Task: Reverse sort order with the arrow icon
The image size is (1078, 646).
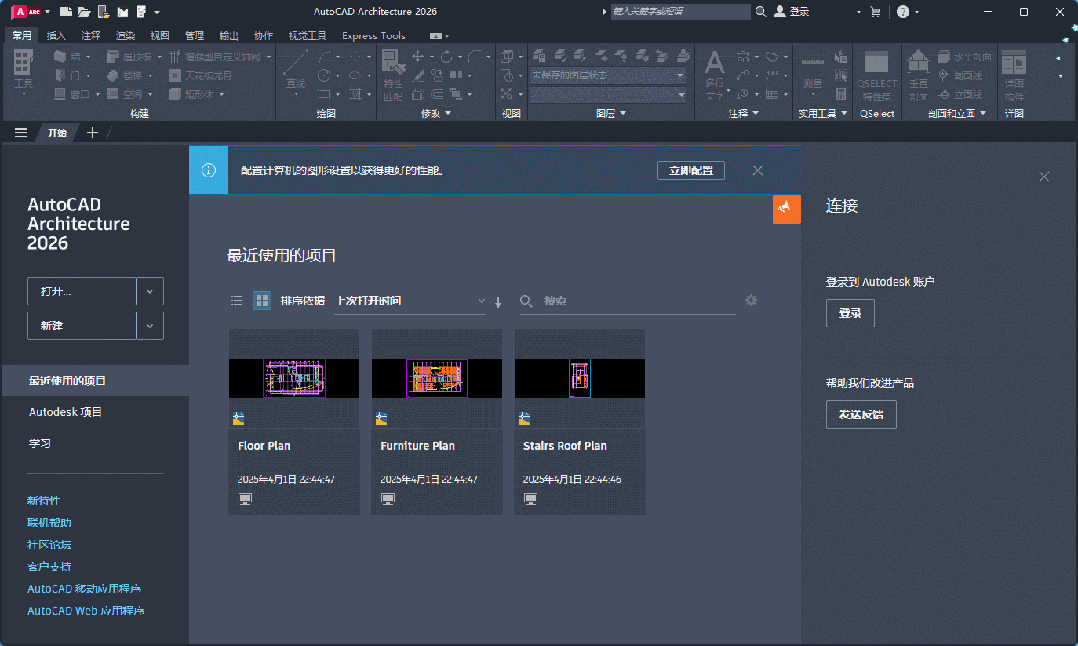Action: (x=498, y=302)
